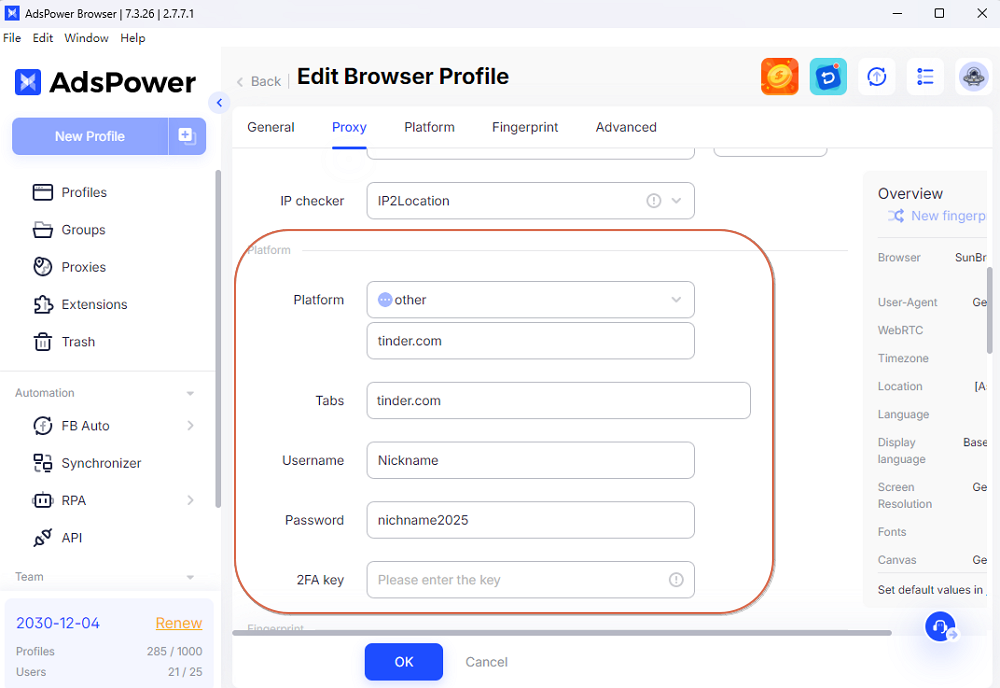Image resolution: width=1000 pixels, height=688 pixels.
Task: Click the horizontal scrollbar under the form
Action: click(x=560, y=633)
